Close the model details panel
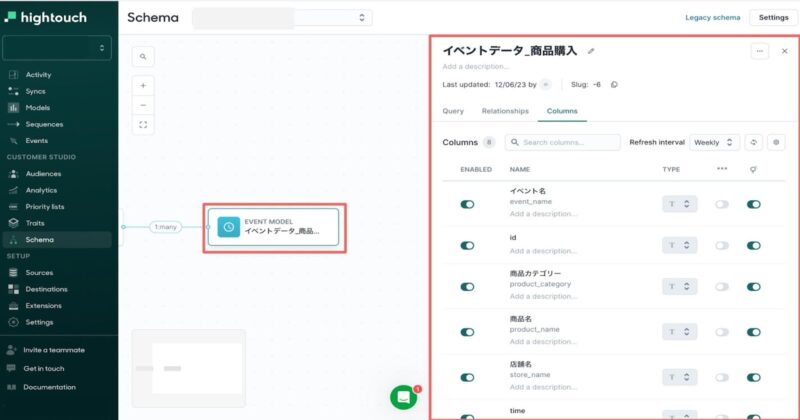 [x=784, y=51]
